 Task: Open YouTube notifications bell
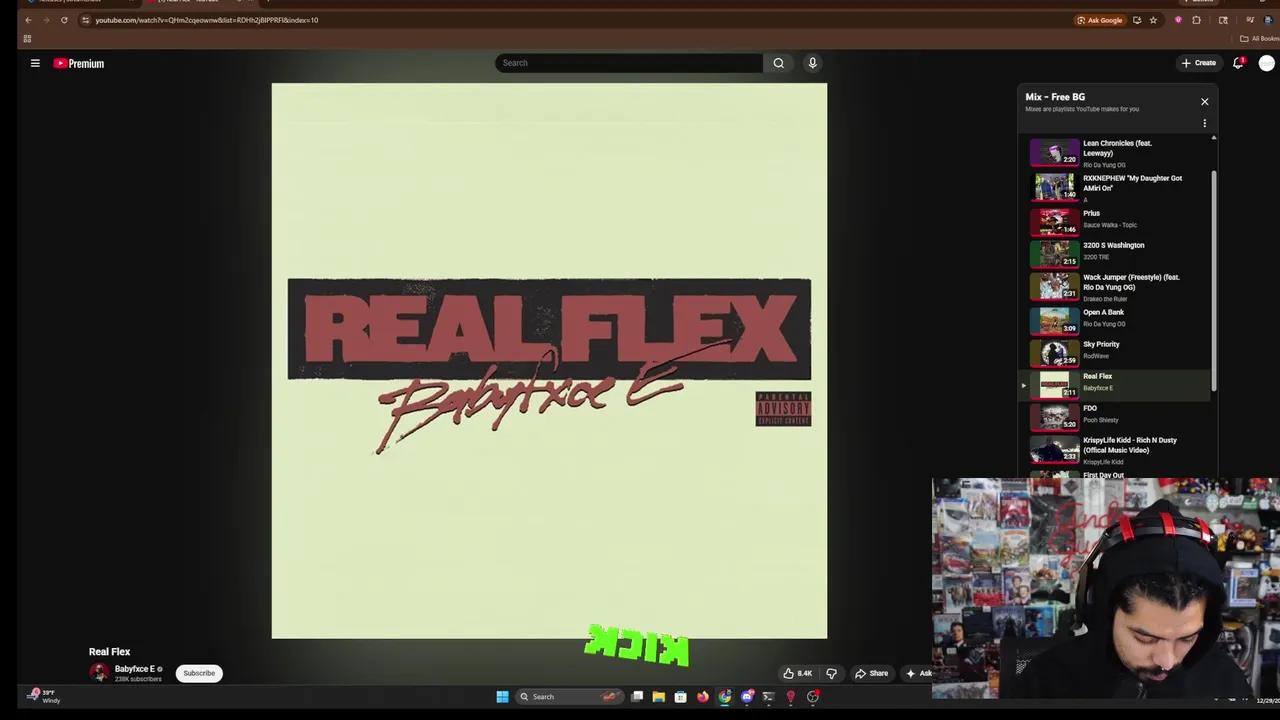point(1238,63)
